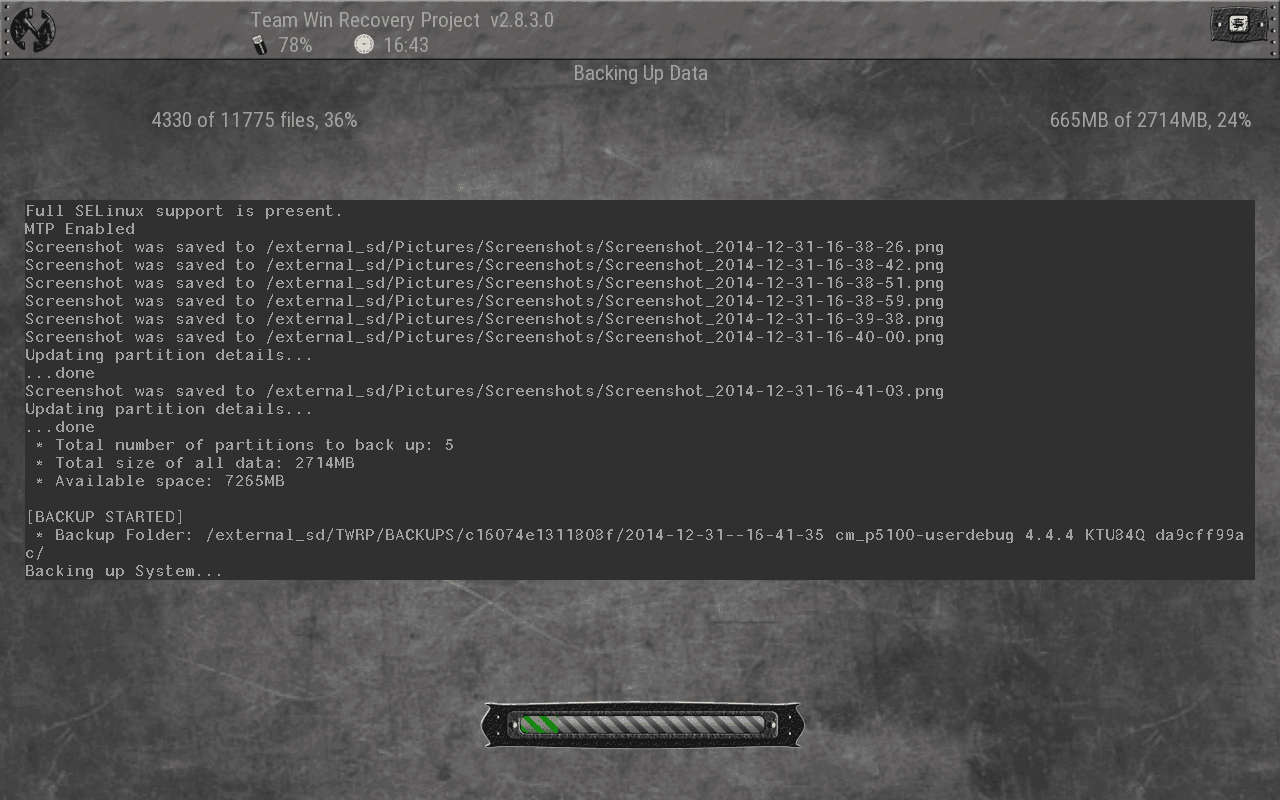Viewport: 1280px width, 800px height.
Task: Click the Screenshot_2014-12-31-16-40-00.png log line
Action: coord(484,337)
